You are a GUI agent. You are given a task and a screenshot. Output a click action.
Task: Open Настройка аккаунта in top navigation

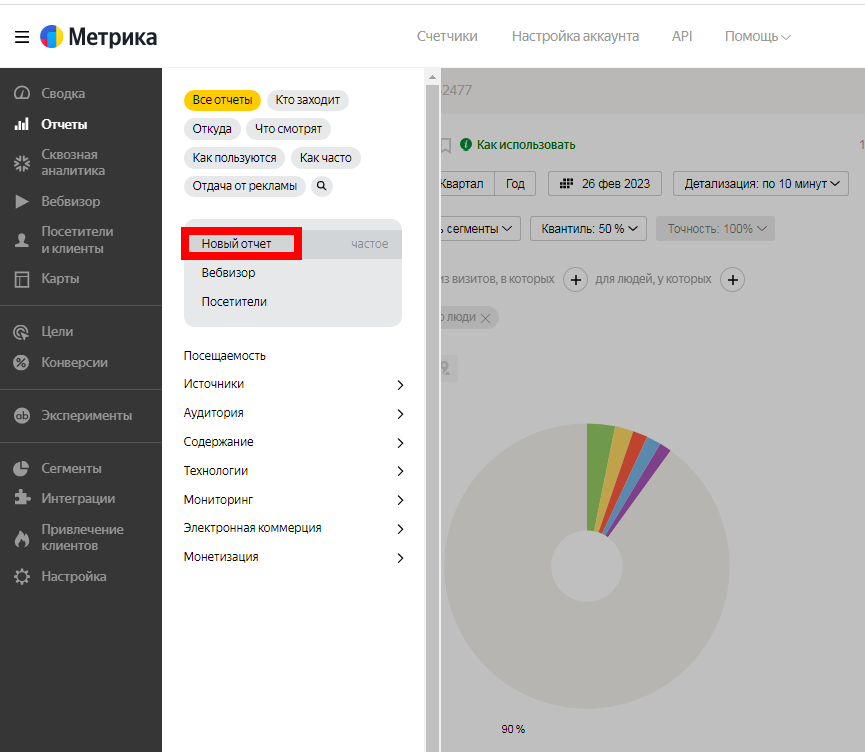click(575, 36)
